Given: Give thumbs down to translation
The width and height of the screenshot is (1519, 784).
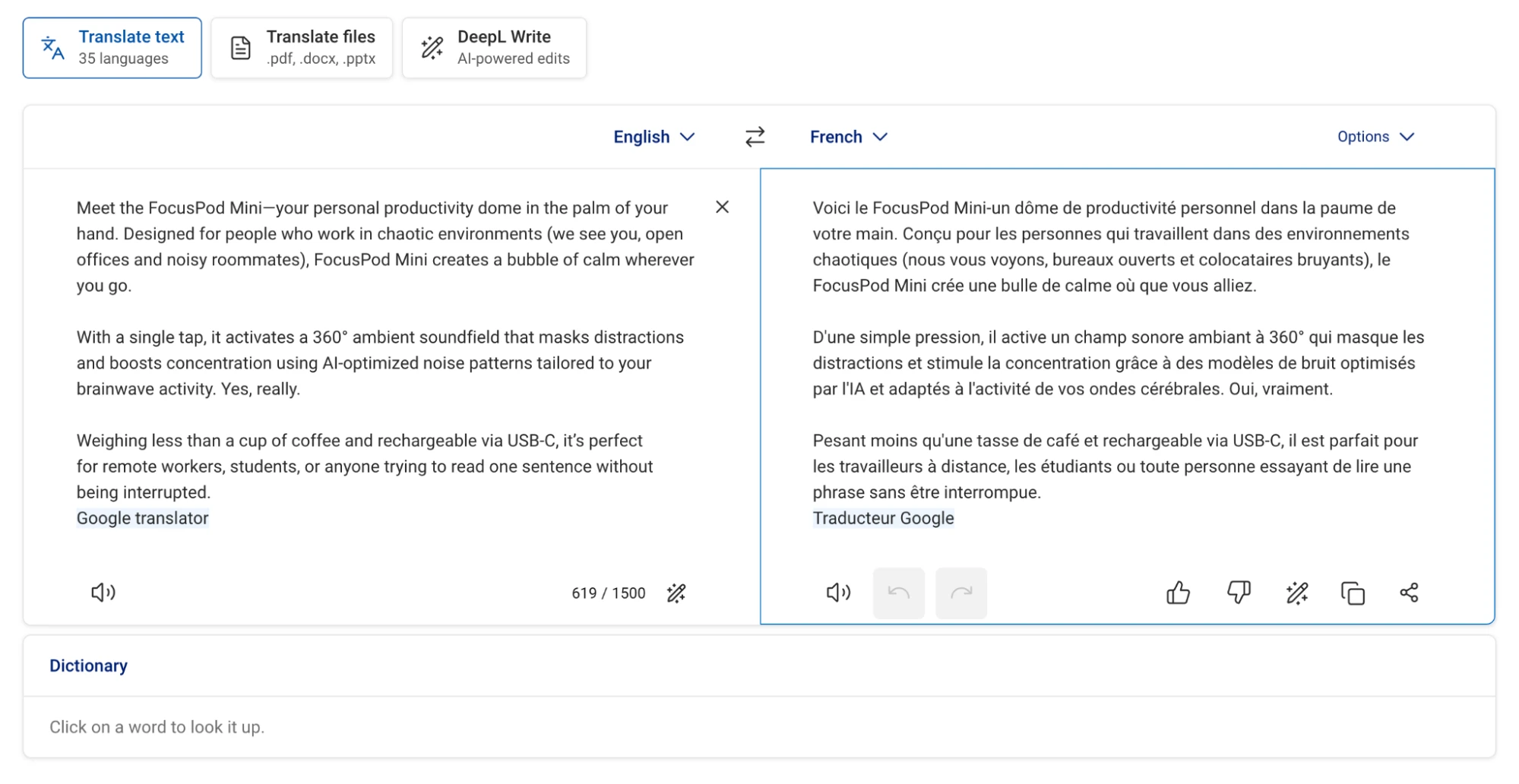Looking at the screenshot, I should coord(1239,593).
